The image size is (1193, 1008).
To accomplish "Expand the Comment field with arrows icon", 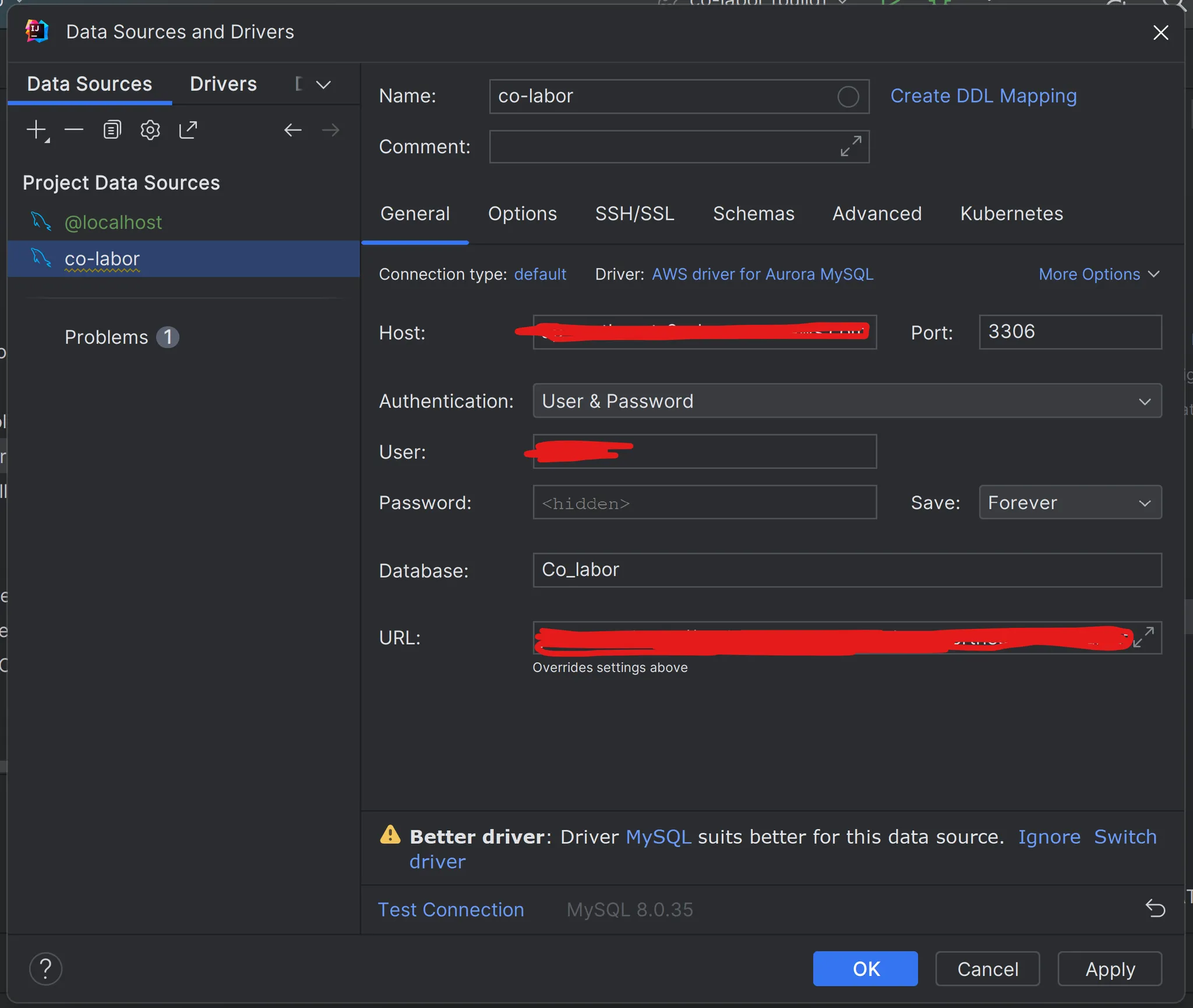I will pyautogui.click(x=850, y=147).
